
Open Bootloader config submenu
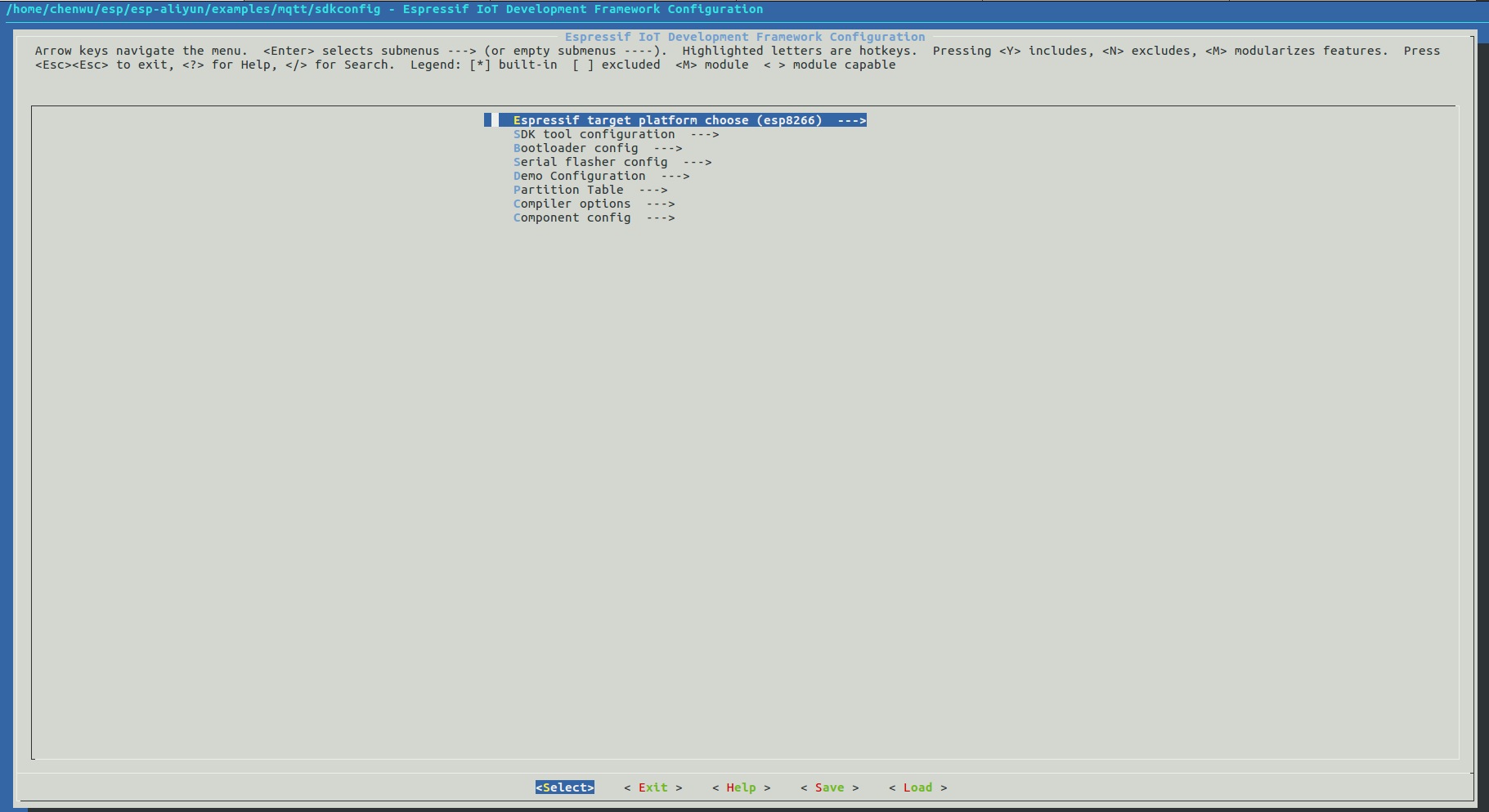click(598, 148)
